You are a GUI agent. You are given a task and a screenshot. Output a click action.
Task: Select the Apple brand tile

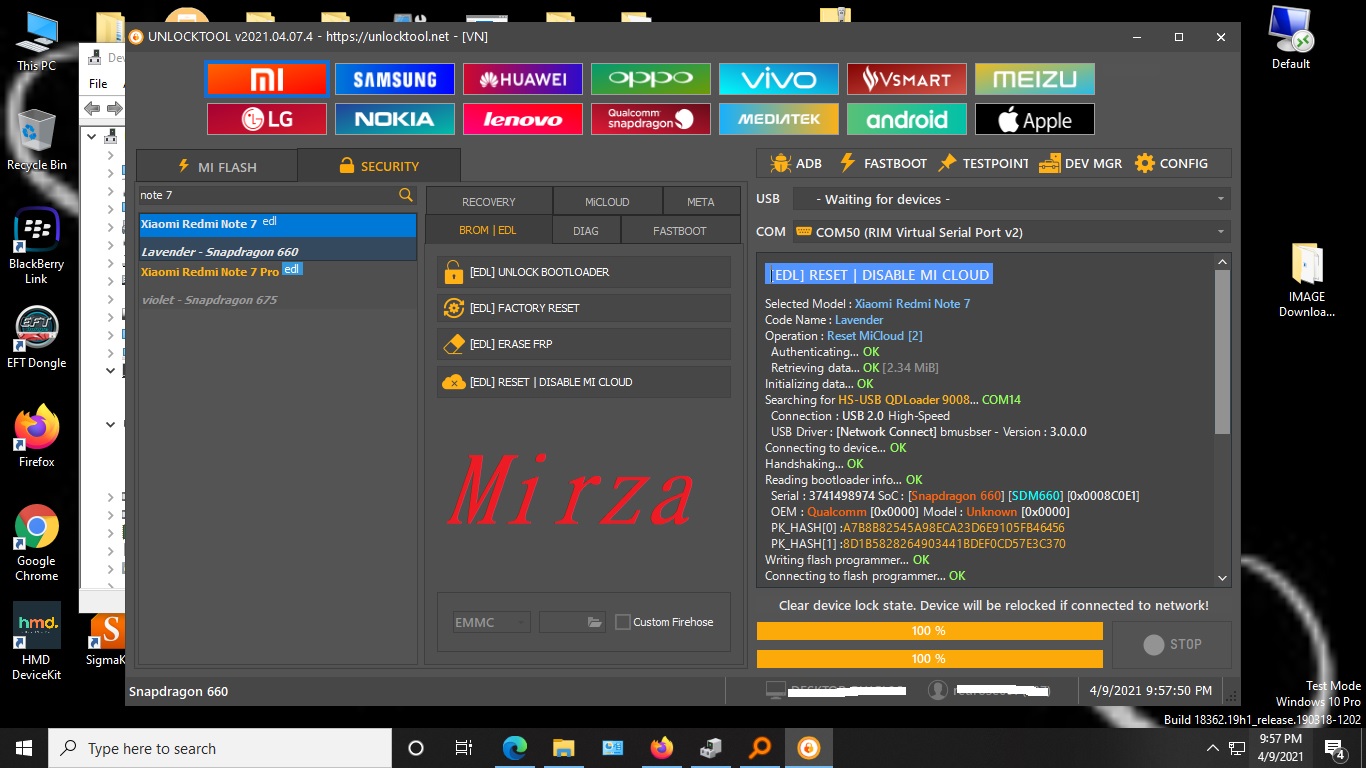(1035, 119)
